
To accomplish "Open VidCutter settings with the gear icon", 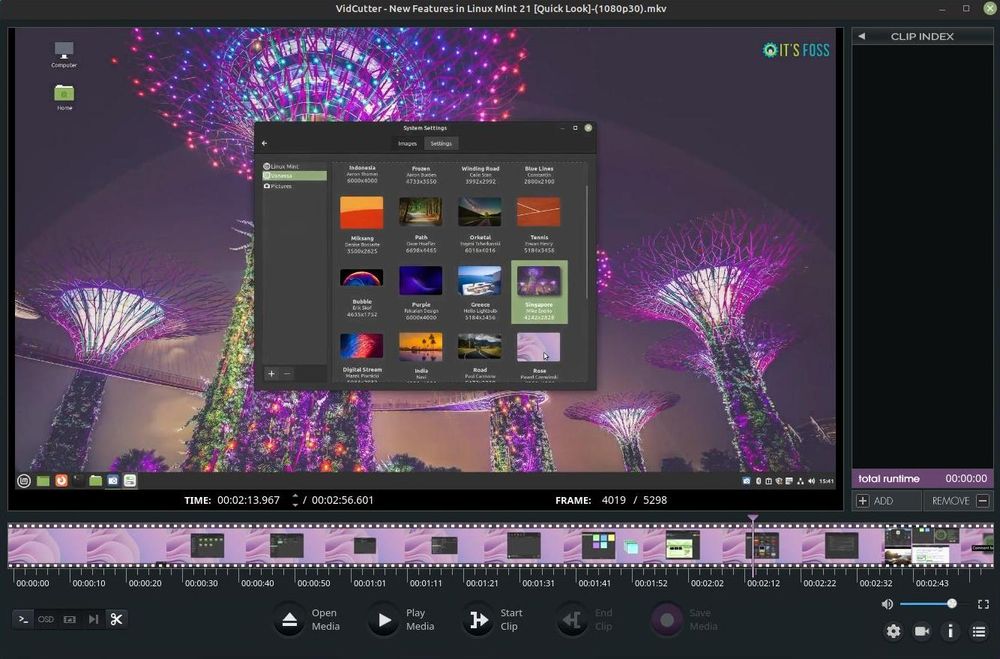I will (x=893, y=631).
